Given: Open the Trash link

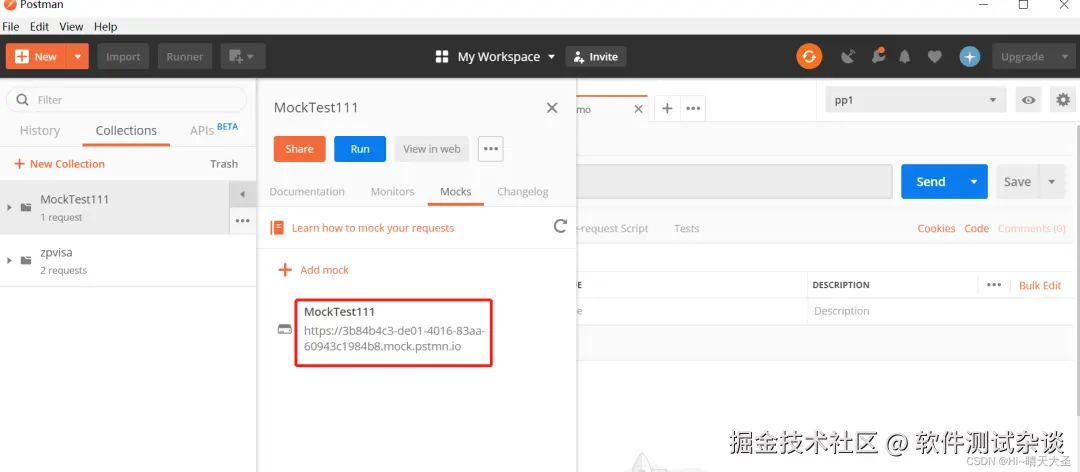Looking at the screenshot, I should click(x=224, y=164).
